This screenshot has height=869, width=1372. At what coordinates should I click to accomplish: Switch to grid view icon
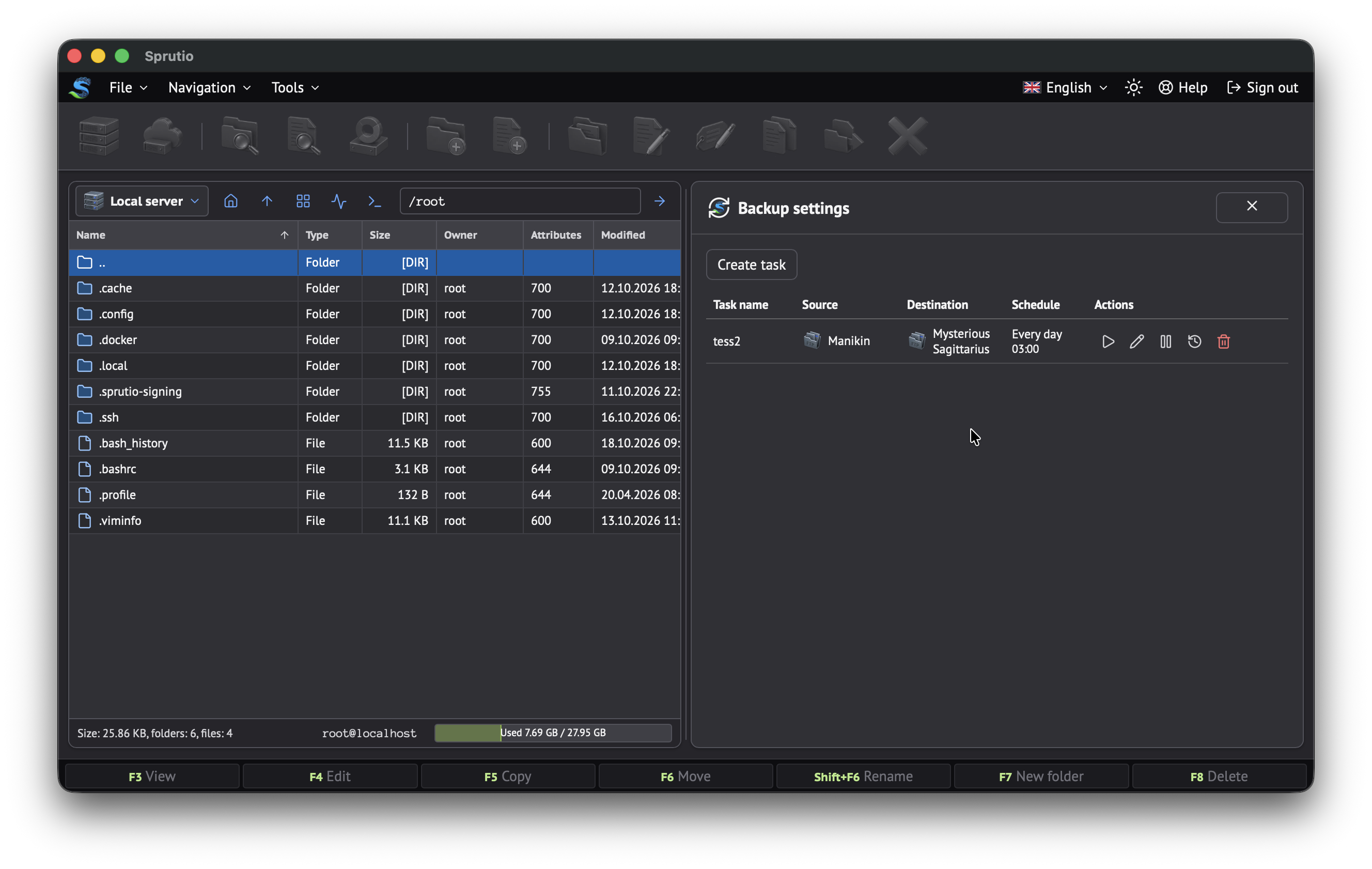(303, 201)
